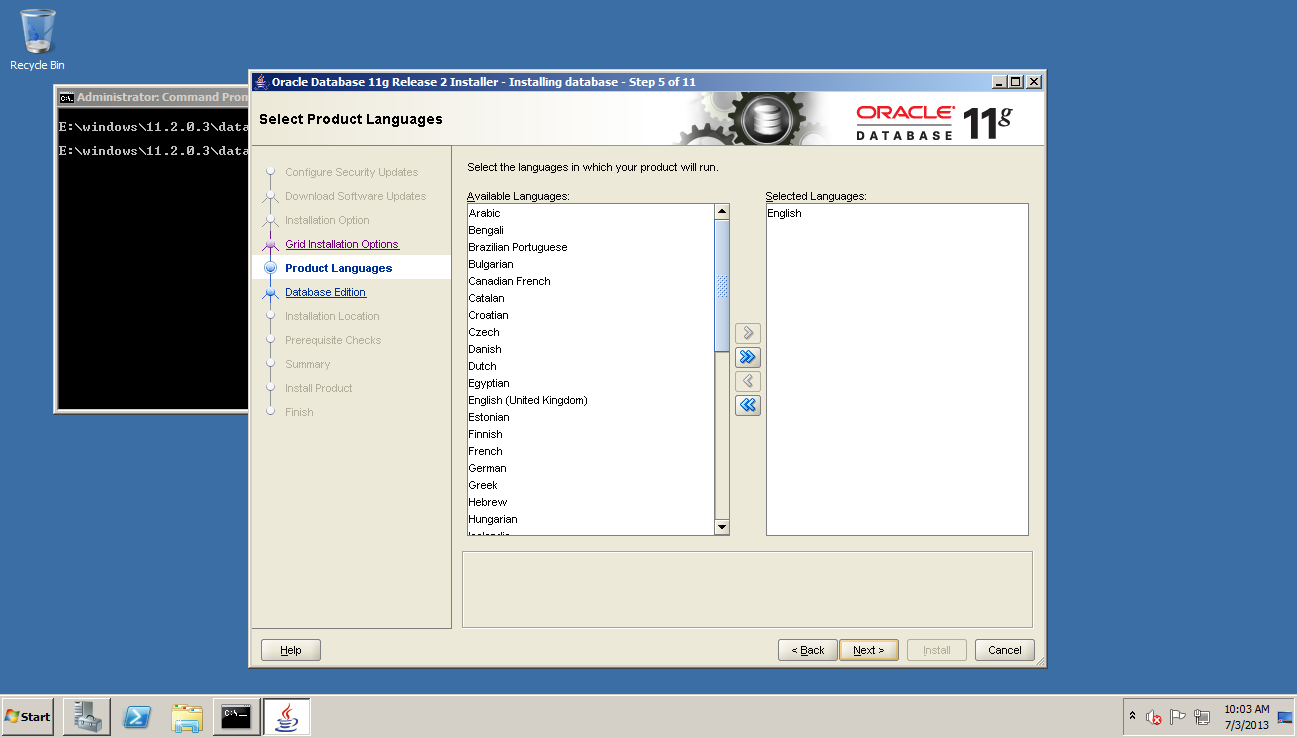
Task: Click the Back button
Action: point(807,650)
